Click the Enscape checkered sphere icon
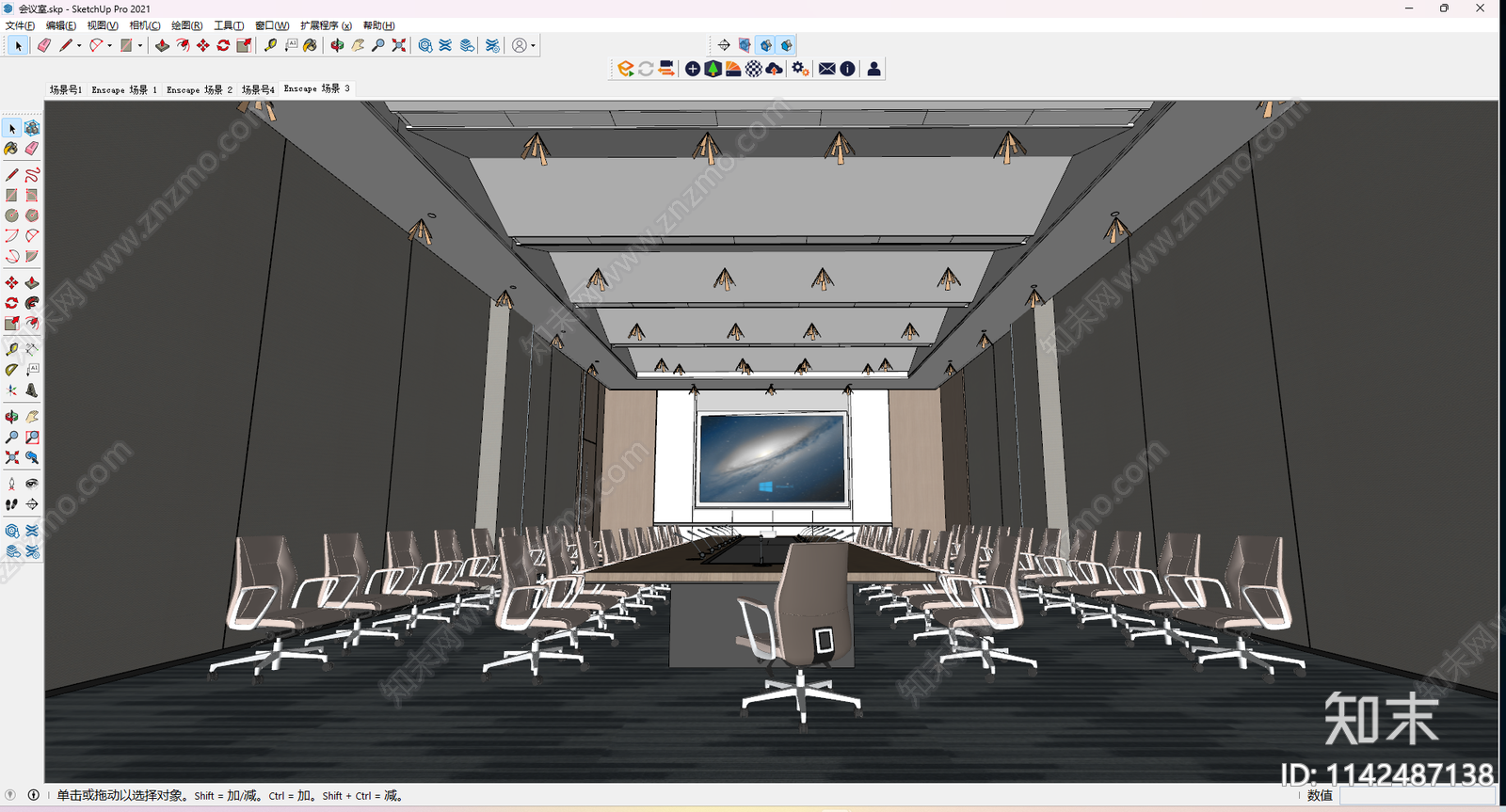The width and height of the screenshot is (1506, 812). point(754,69)
